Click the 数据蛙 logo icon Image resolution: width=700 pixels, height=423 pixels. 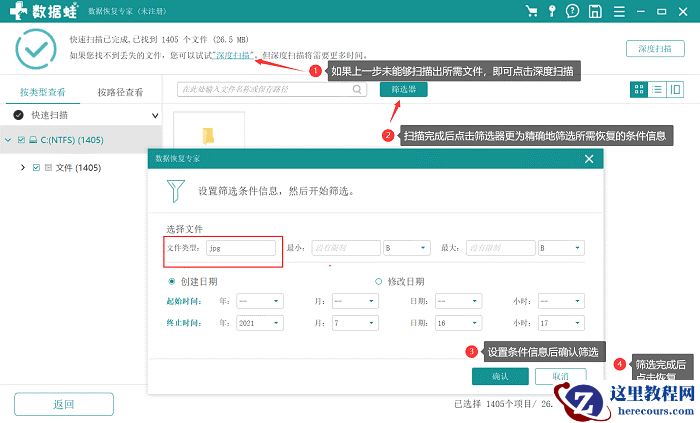coord(18,11)
